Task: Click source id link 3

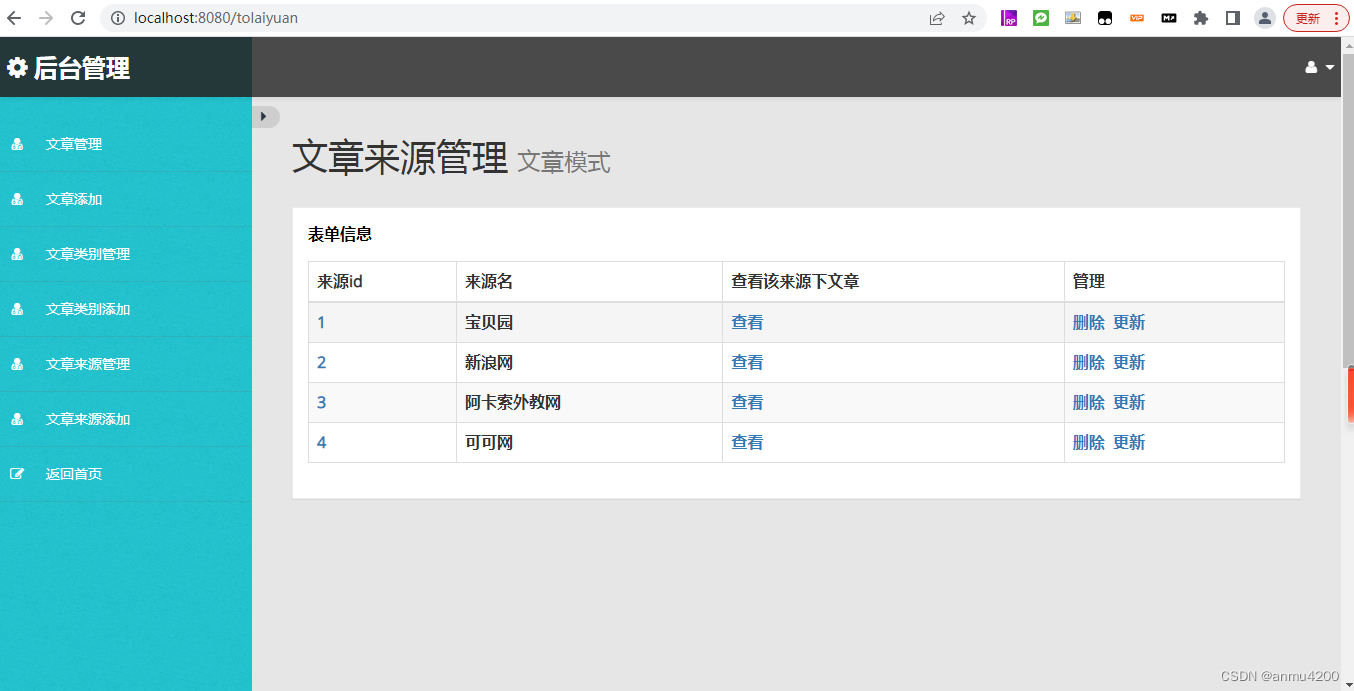Action: [x=321, y=402]
